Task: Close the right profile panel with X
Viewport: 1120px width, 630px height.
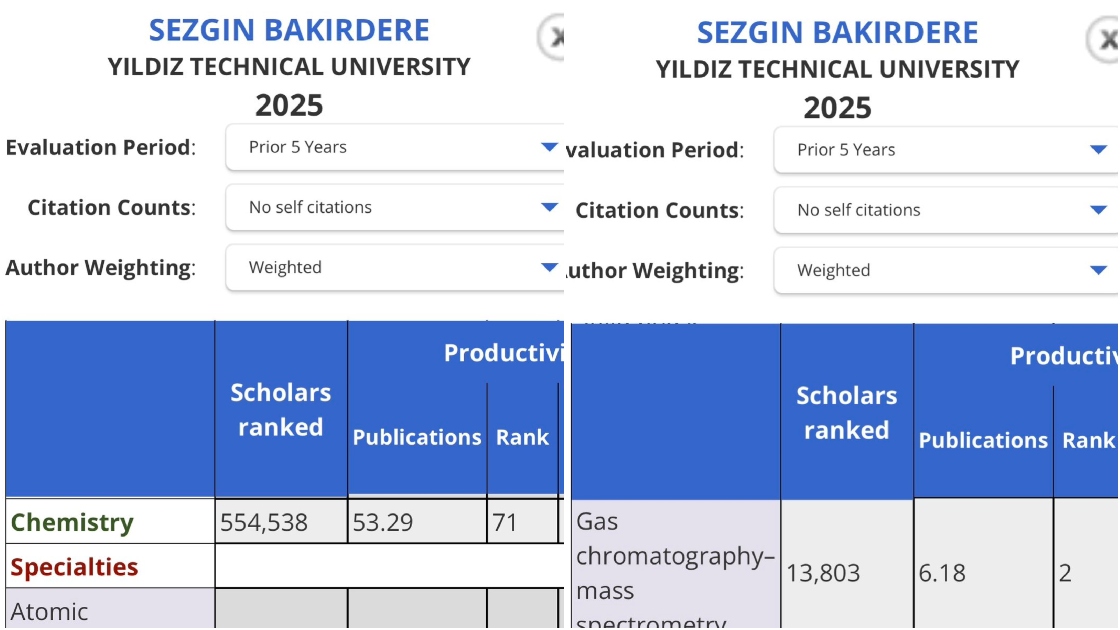Action: 1105,40
